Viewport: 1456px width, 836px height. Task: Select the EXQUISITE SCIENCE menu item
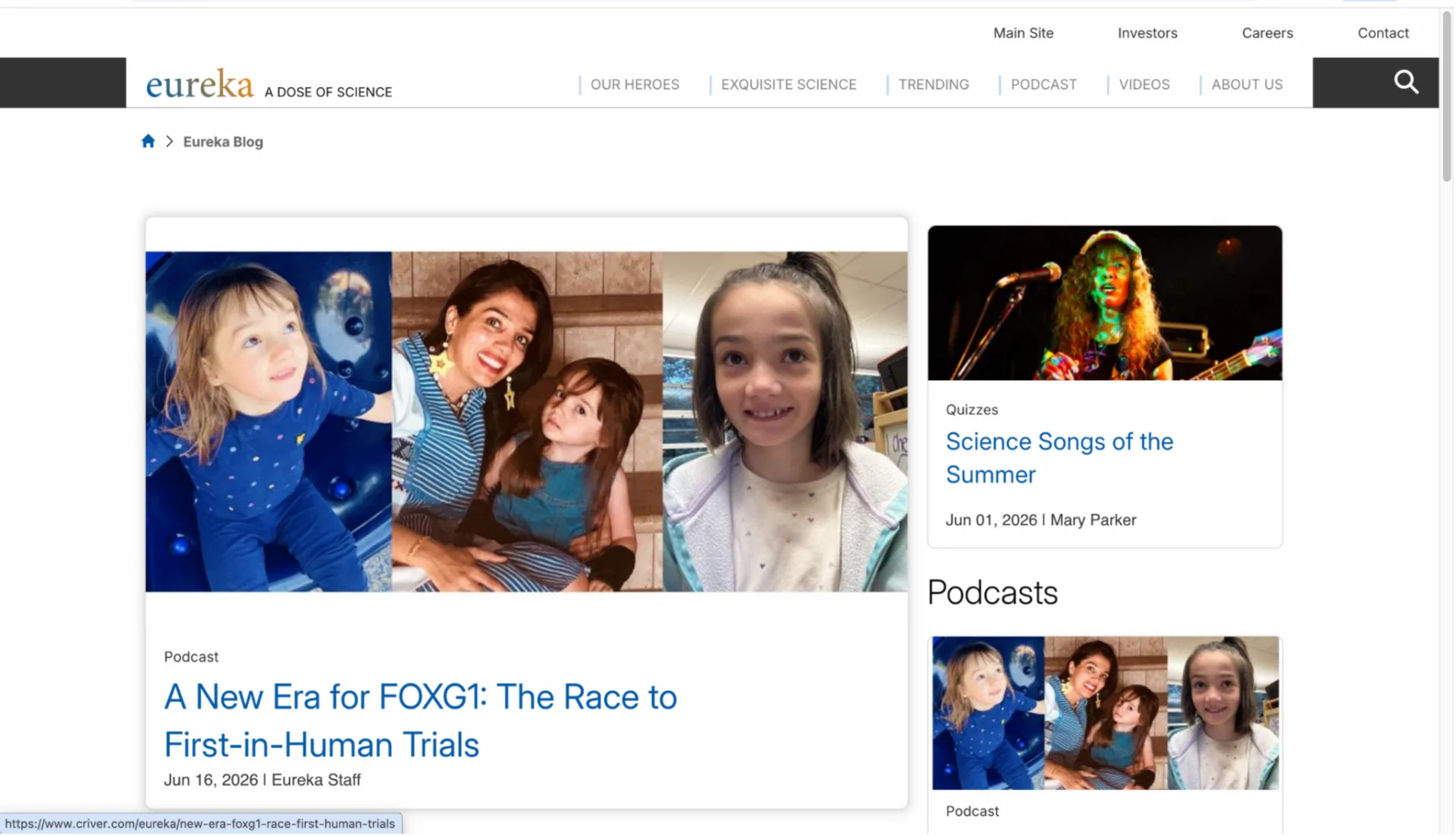[x=789, y=84]
